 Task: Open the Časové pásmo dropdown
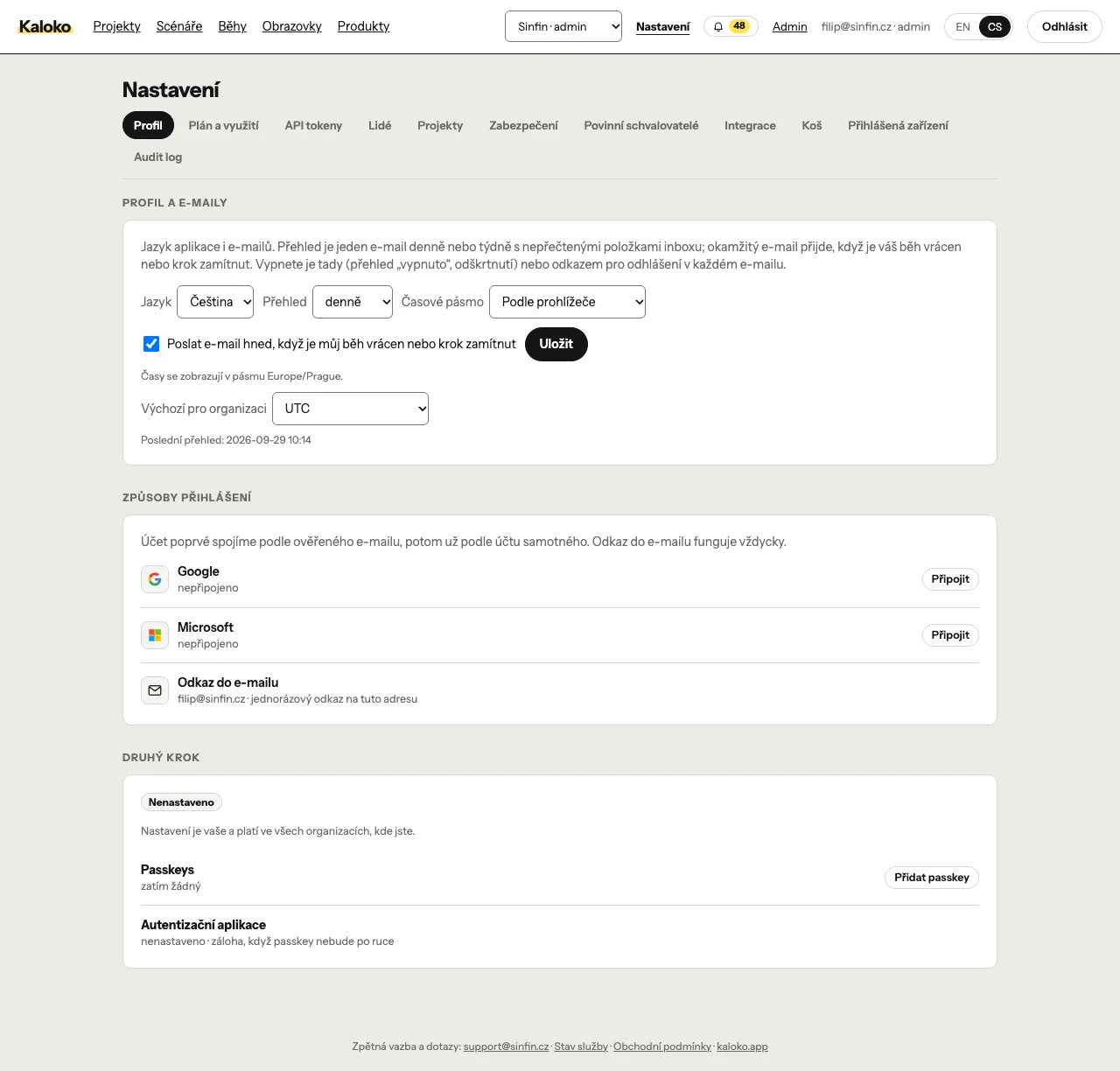[x=567, y=302]
